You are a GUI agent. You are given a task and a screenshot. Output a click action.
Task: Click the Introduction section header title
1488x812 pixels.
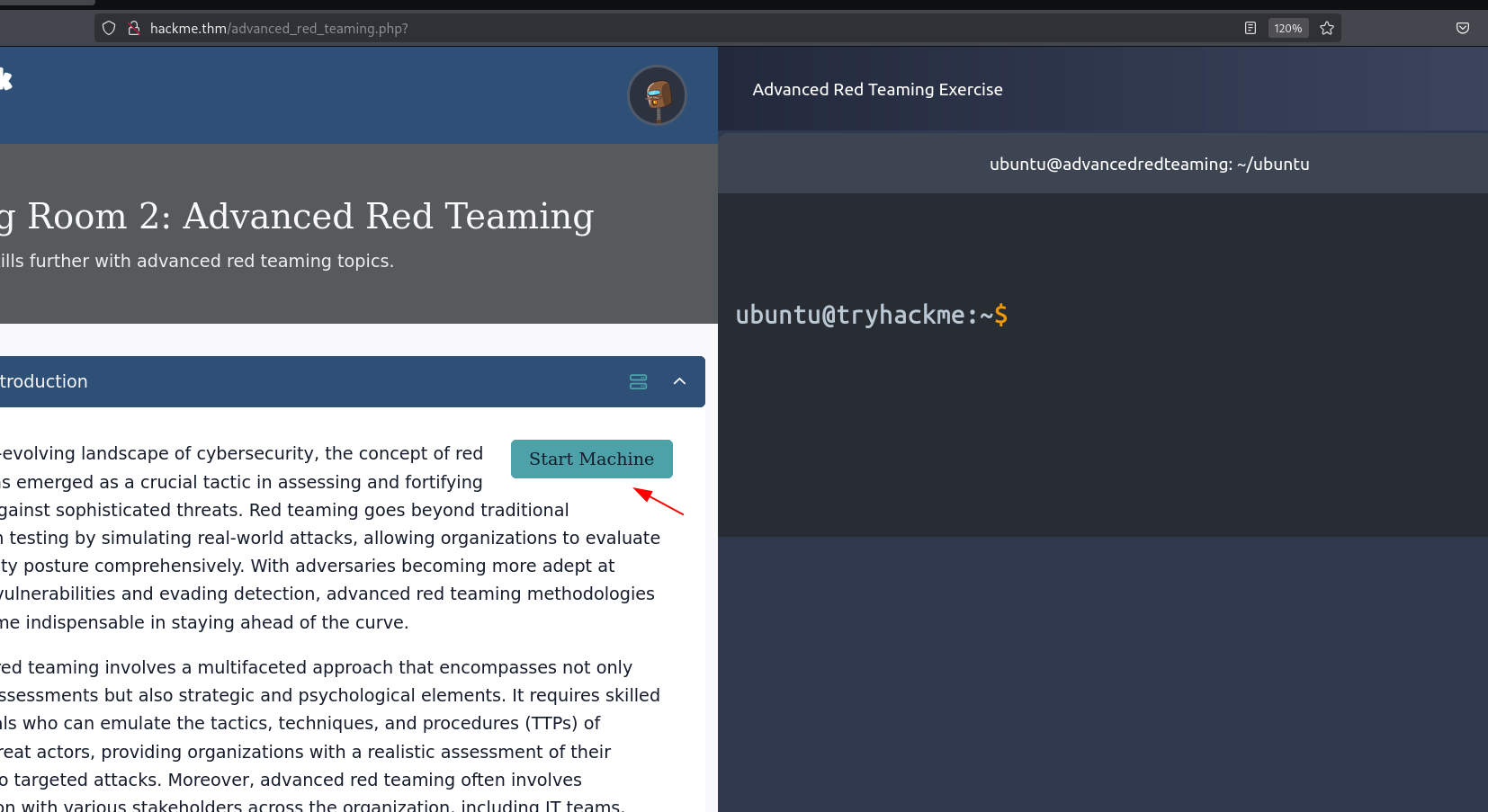click(x=45, y=381)
